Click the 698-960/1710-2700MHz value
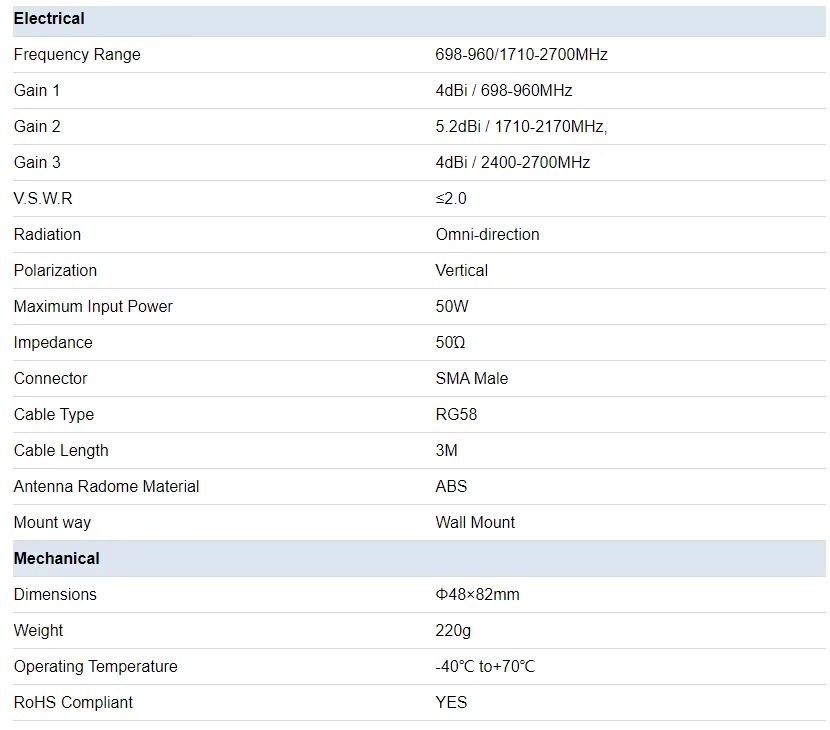Viewport: 830px width, 730px height. pyautogui.click(x=521, y=55)
